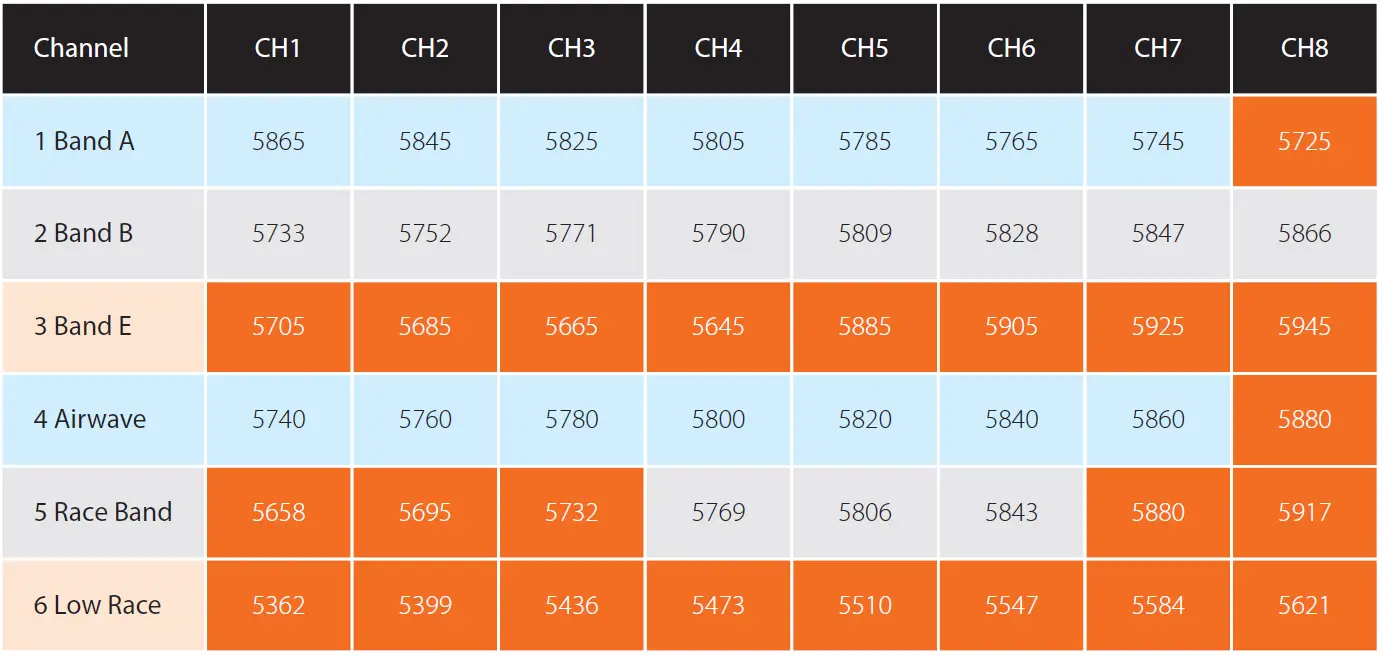This screenshot has width=1383, height=655.
Task: Click the 5880 cell in Airwave row
Action: click(x=1304, y=419)
